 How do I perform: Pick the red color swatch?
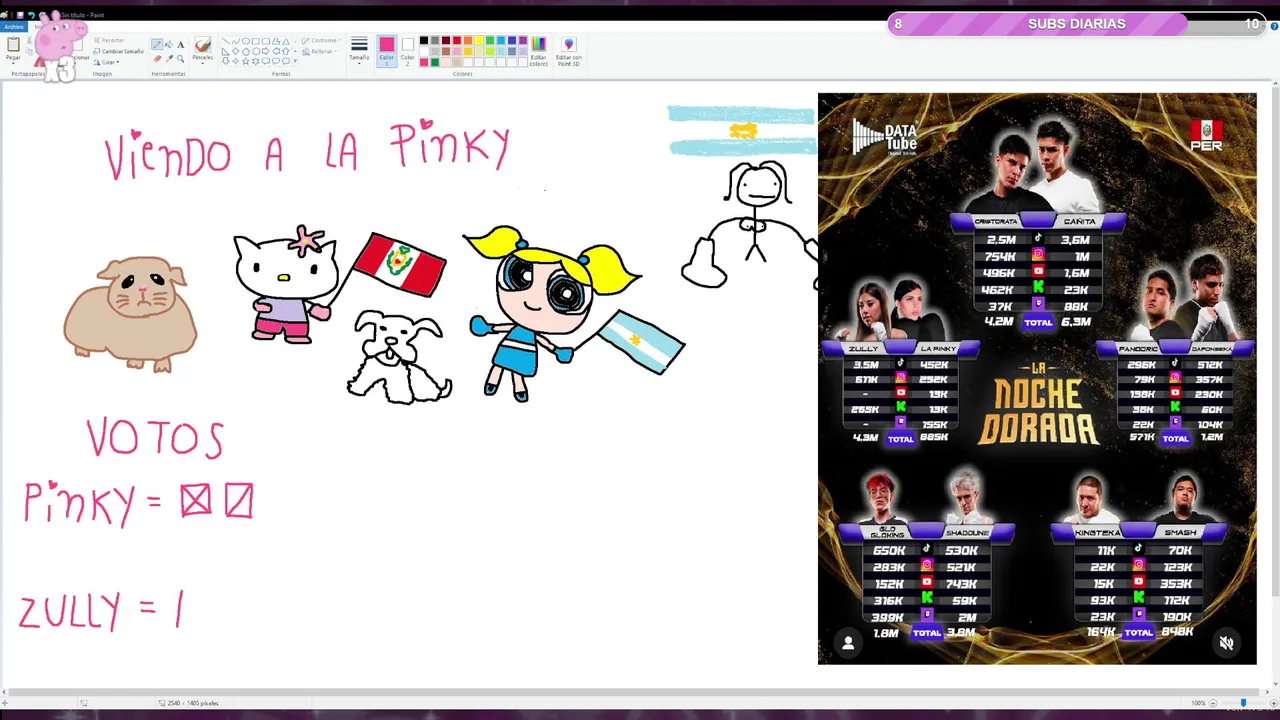(457, 40)
